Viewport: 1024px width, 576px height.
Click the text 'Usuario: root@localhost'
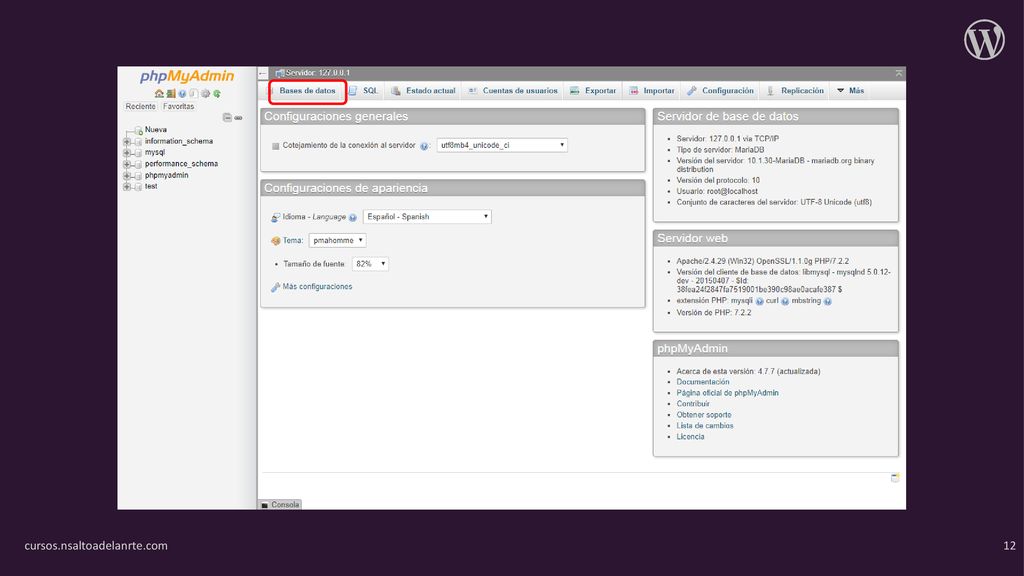point(717,191)
